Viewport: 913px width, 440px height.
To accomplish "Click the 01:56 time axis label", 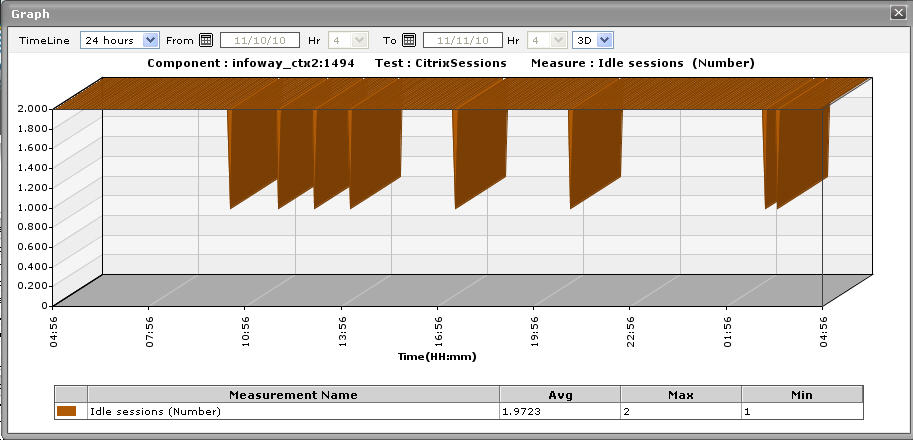I will coord(727,331).
